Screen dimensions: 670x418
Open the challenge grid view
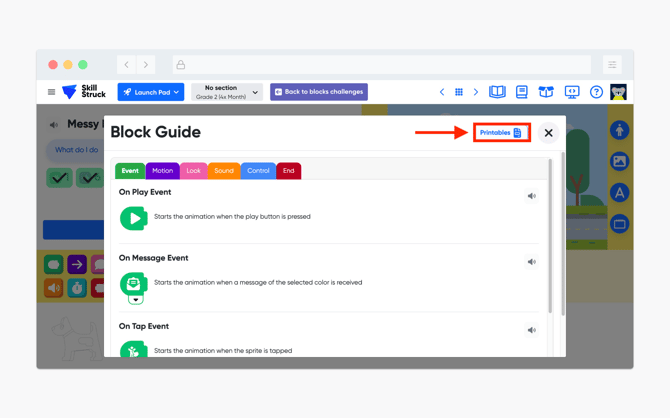pos(459,92)
